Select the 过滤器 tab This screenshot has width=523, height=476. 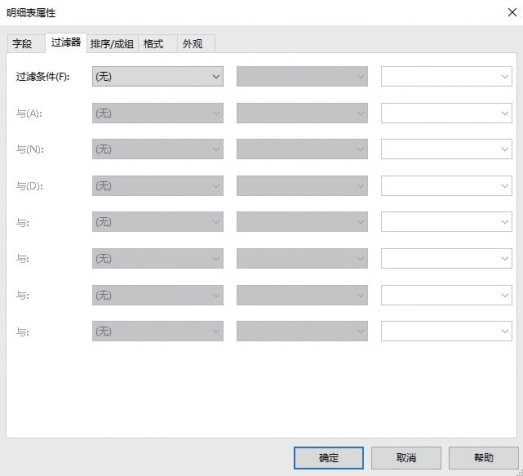point(66,43)
